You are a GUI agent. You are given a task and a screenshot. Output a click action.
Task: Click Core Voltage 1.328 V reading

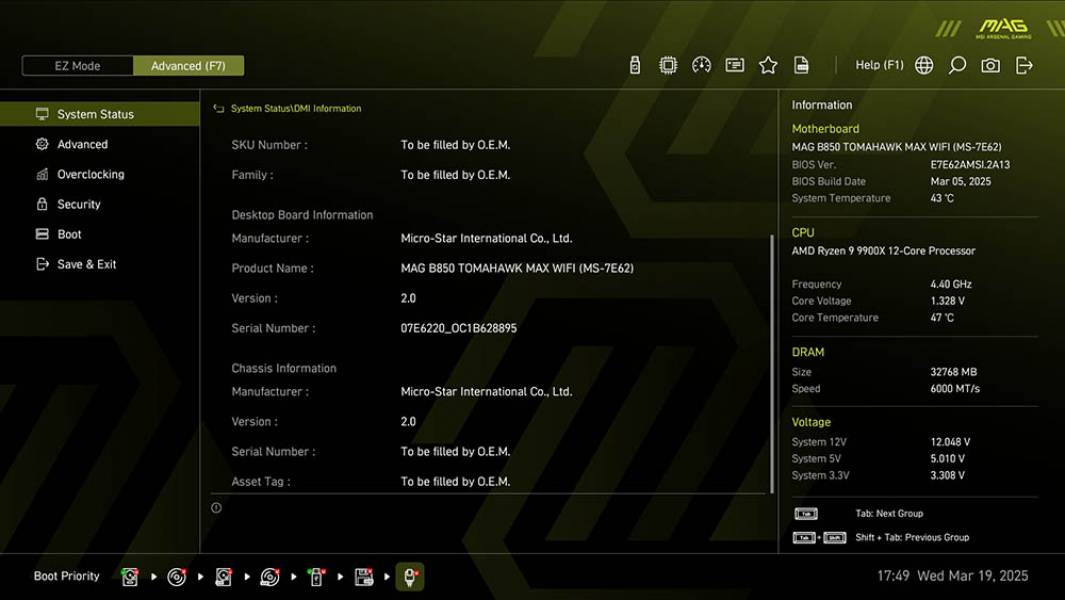947,301
